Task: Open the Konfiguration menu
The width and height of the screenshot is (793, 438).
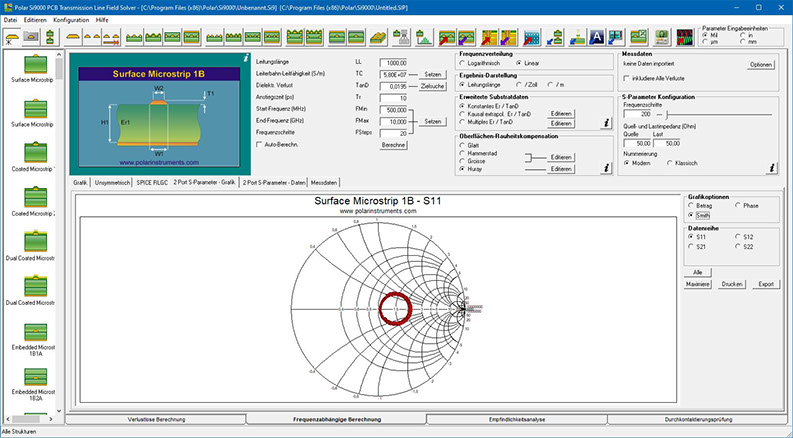Action: (71, 19)
